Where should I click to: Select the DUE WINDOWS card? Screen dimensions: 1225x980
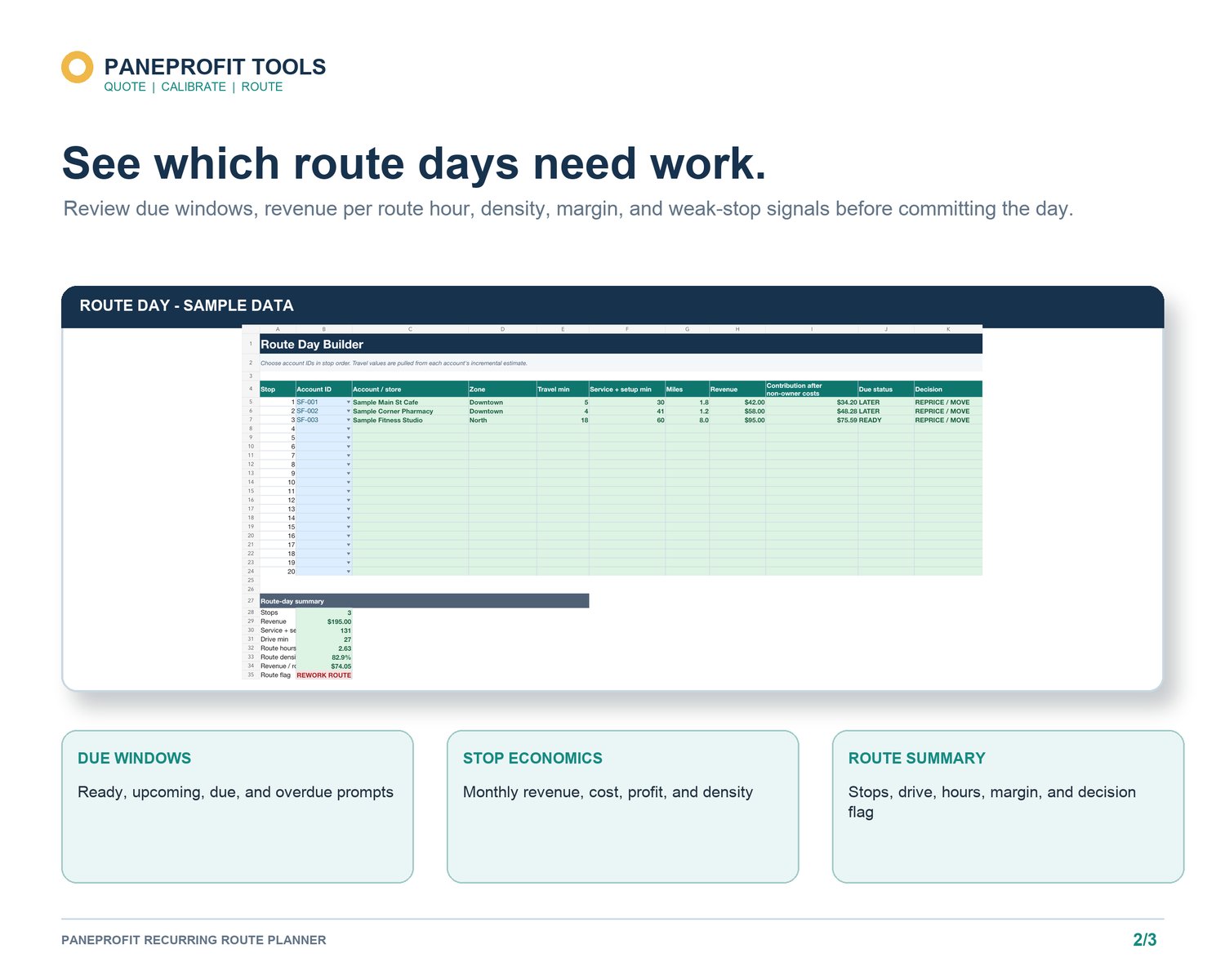point(238,807)
